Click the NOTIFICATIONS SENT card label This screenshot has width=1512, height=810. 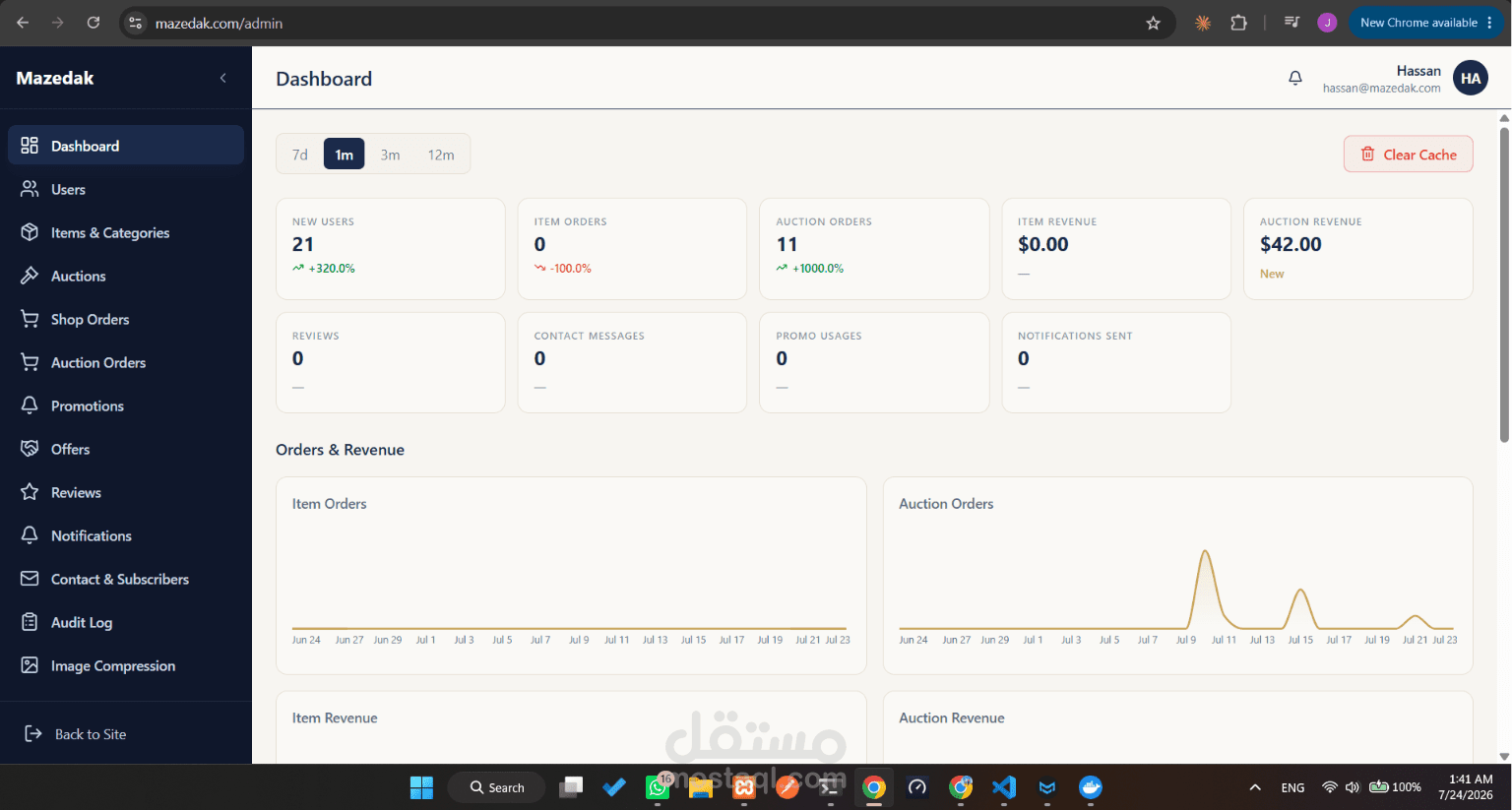point(1075,336)
